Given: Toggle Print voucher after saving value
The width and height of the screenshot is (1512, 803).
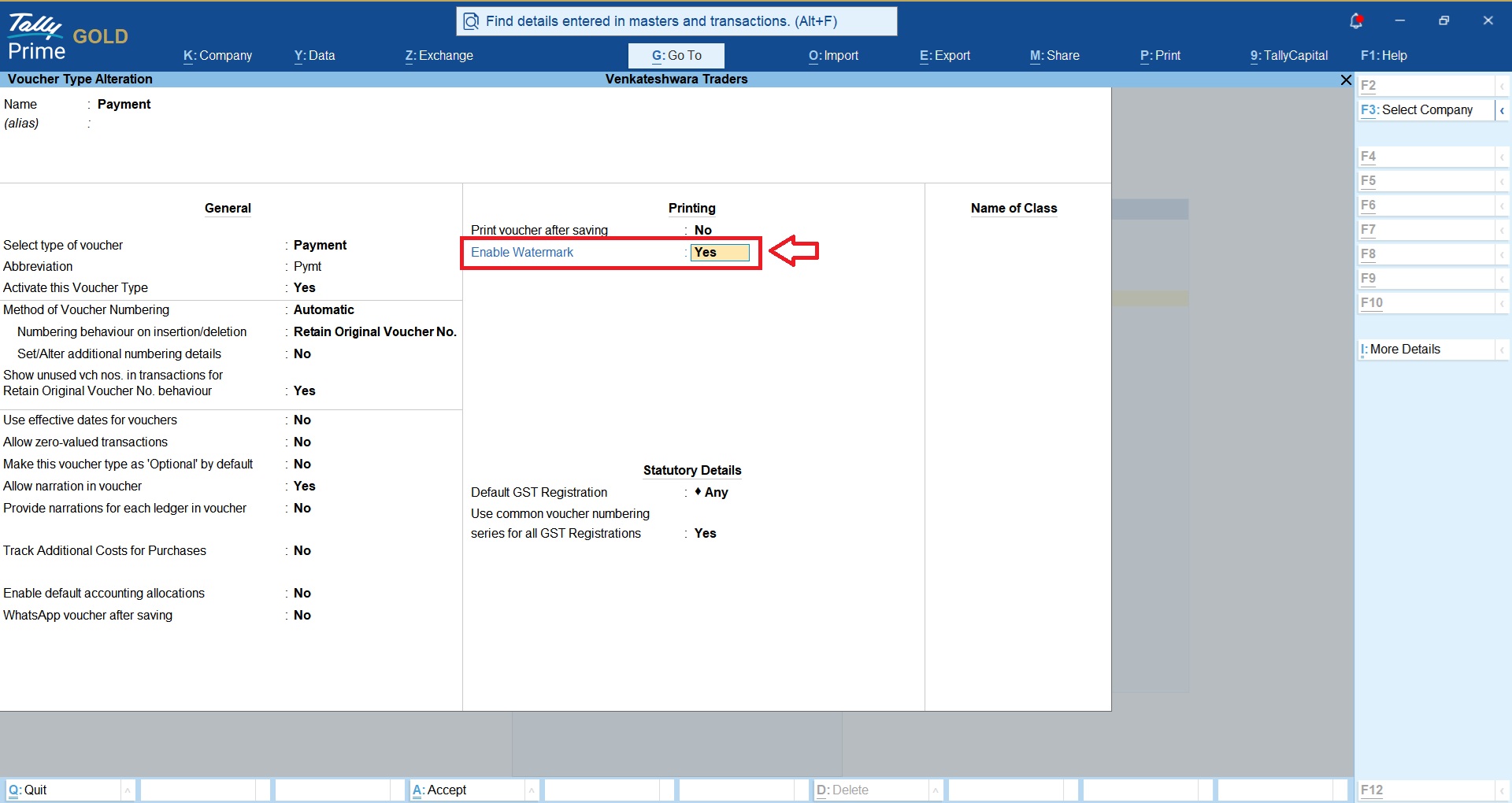Looking at the screenshot, I should (703, 230).
